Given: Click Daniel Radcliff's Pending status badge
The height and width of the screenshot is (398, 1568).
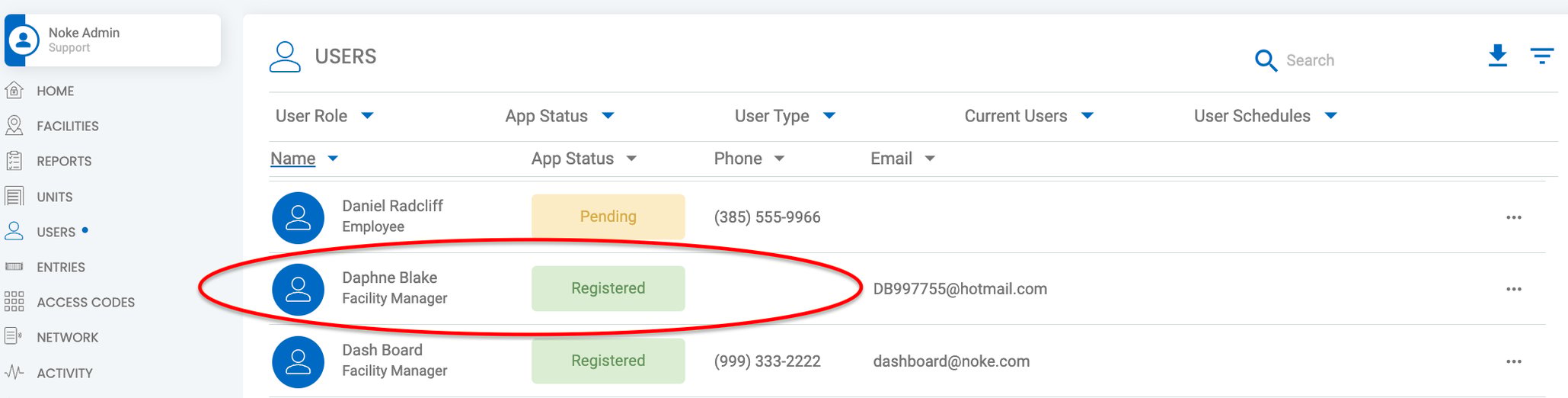Looking at the screenshot, I should [x=608, y=217].
